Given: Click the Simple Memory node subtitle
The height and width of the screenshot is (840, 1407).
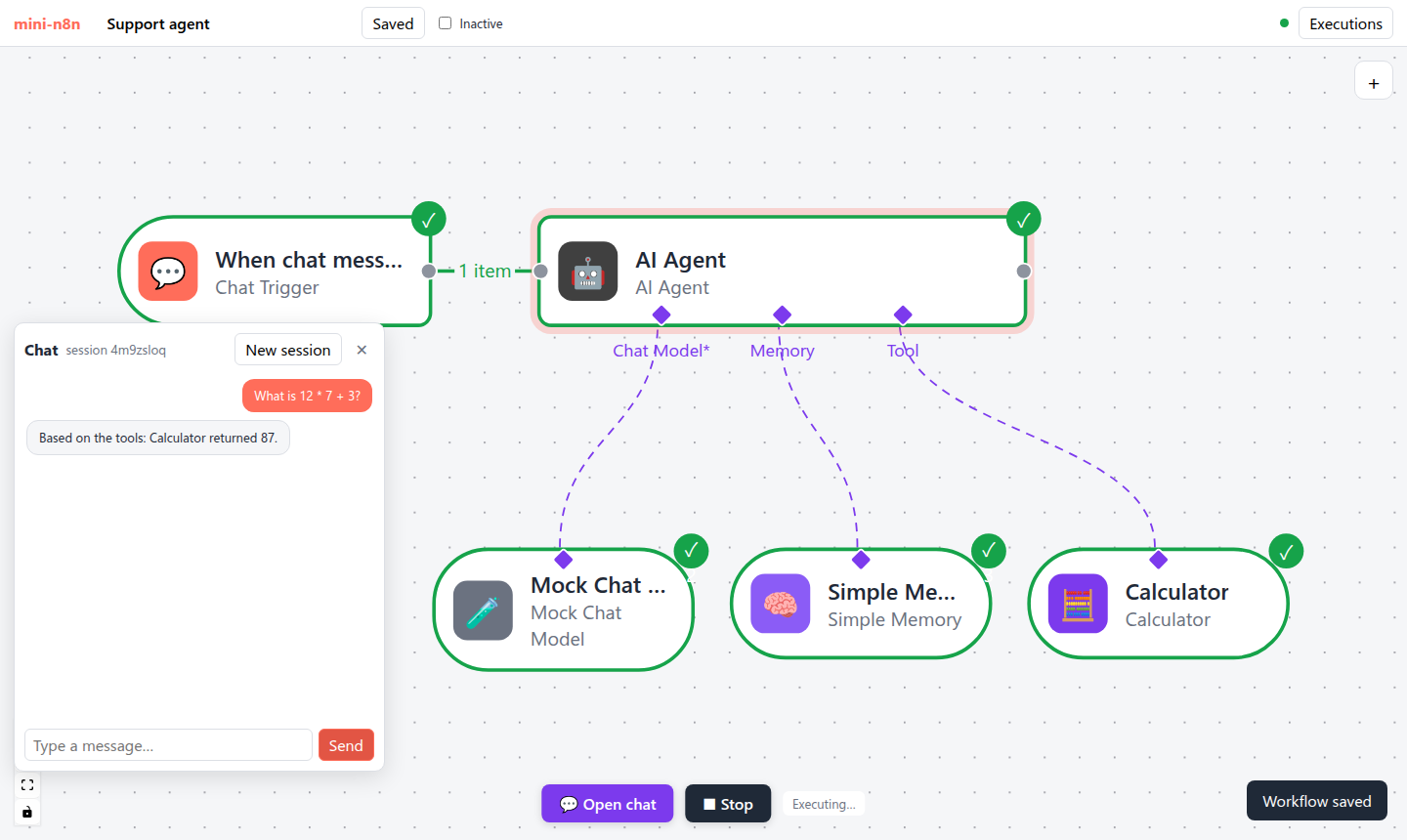Looking at the screenshot, I should (x=894, y=619).
